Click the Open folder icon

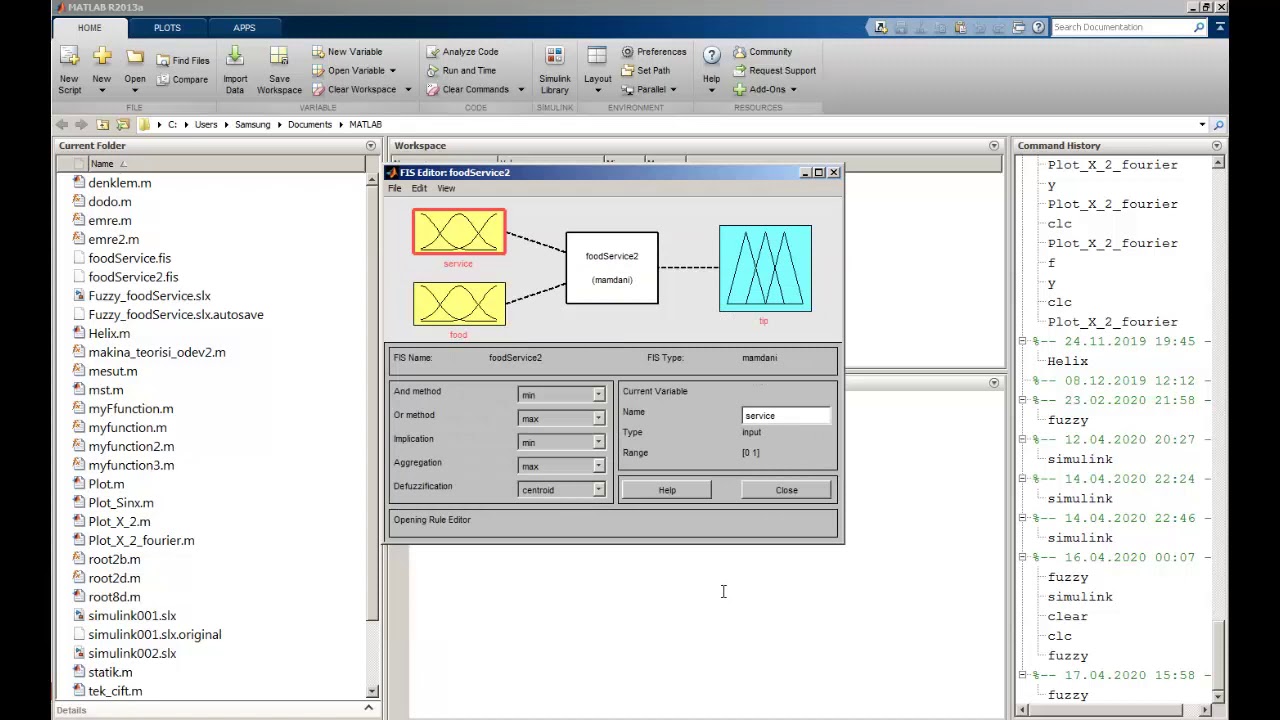tap(135, 58)
